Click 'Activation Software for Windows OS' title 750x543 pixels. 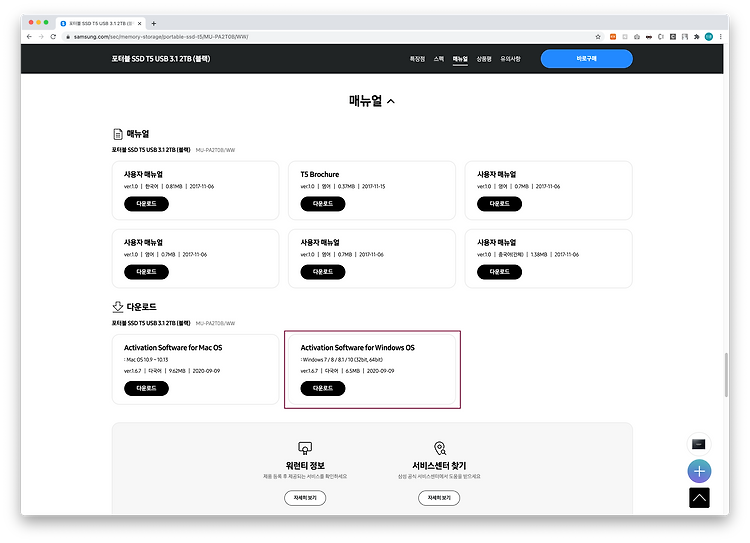coord(357,348)
